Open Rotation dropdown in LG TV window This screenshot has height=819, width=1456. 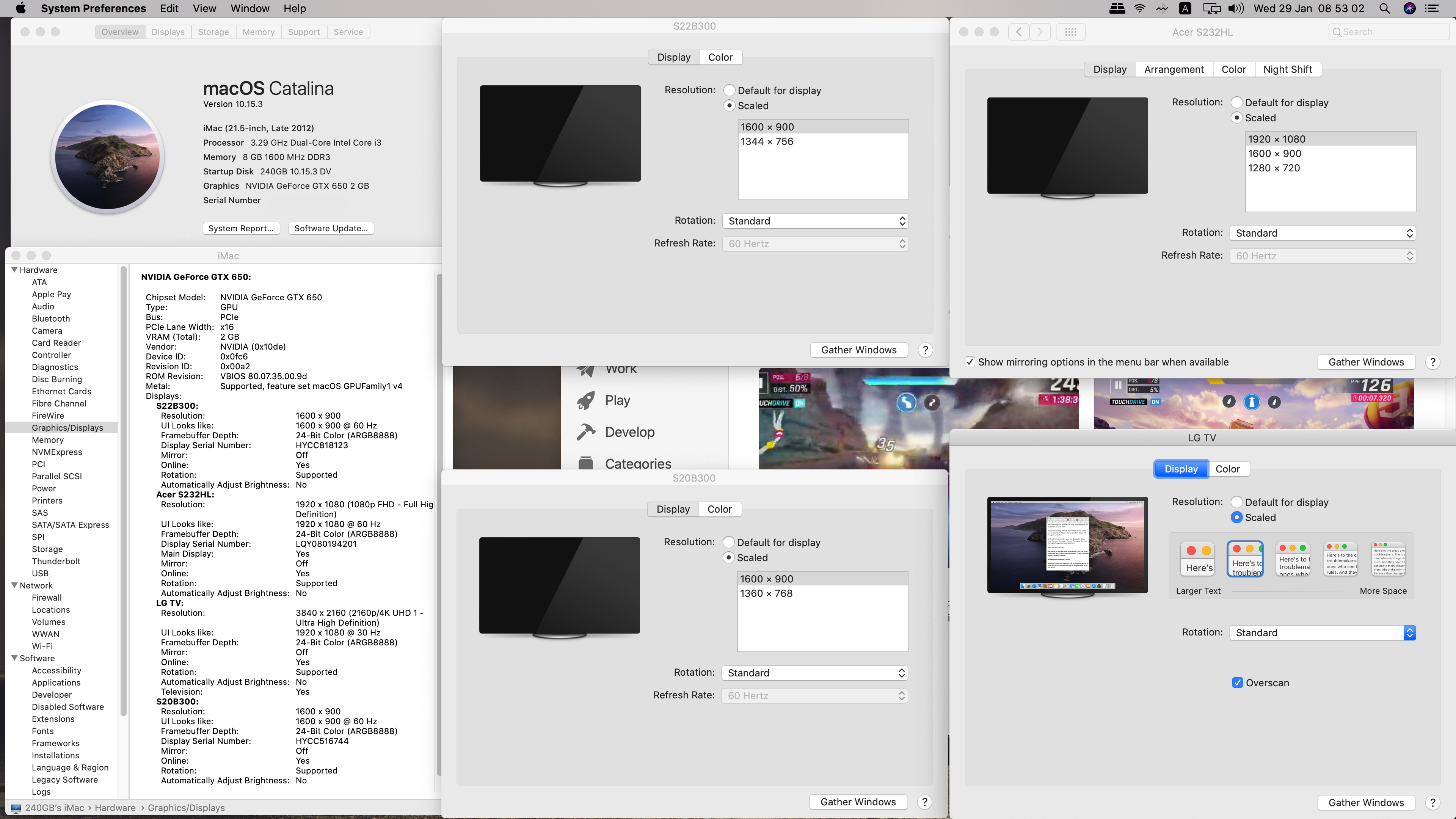pos(1323,632)
